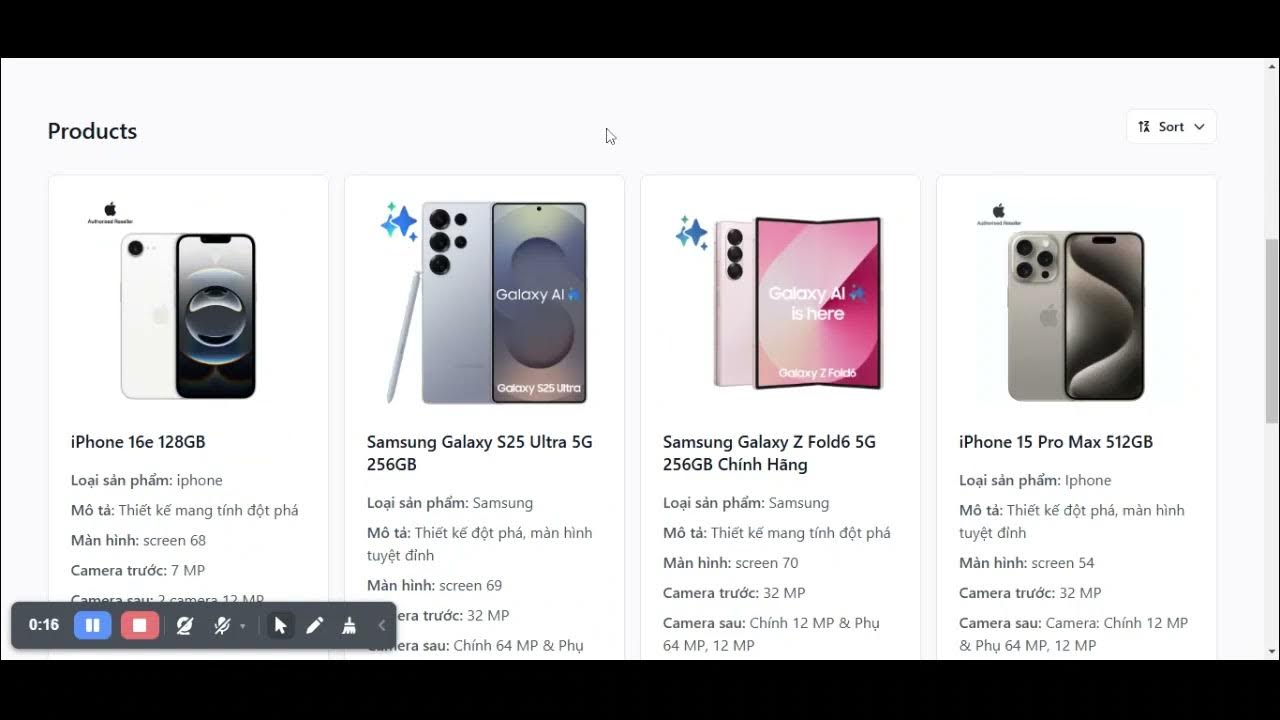The image size is (1280, 720).
Task: Open the Sort dropdown
Action: (x=1171, y=127)
